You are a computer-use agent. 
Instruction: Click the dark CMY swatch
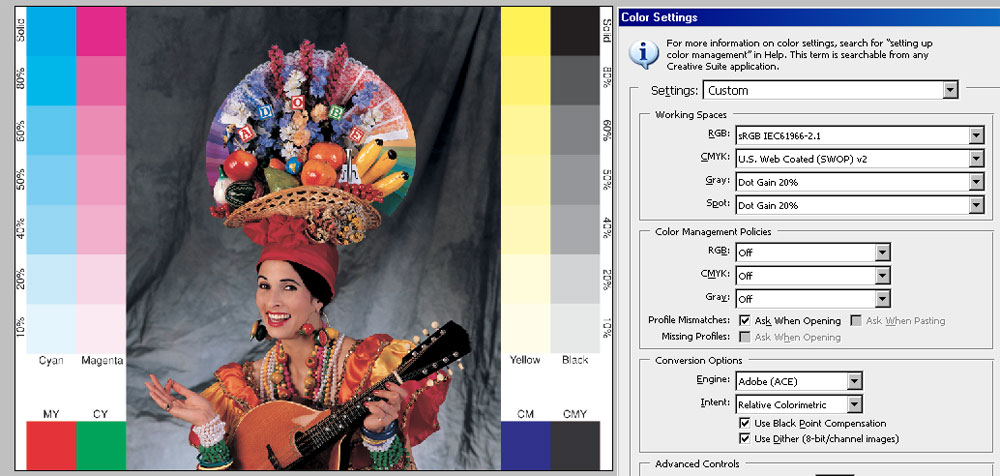(575, 445)
